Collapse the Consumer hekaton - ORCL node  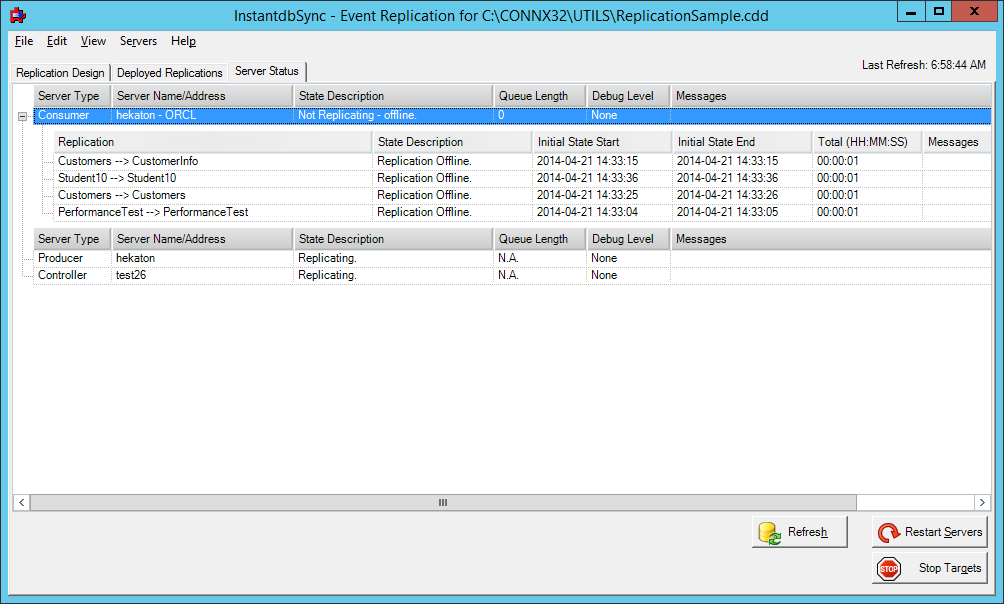tap(21, 115)
